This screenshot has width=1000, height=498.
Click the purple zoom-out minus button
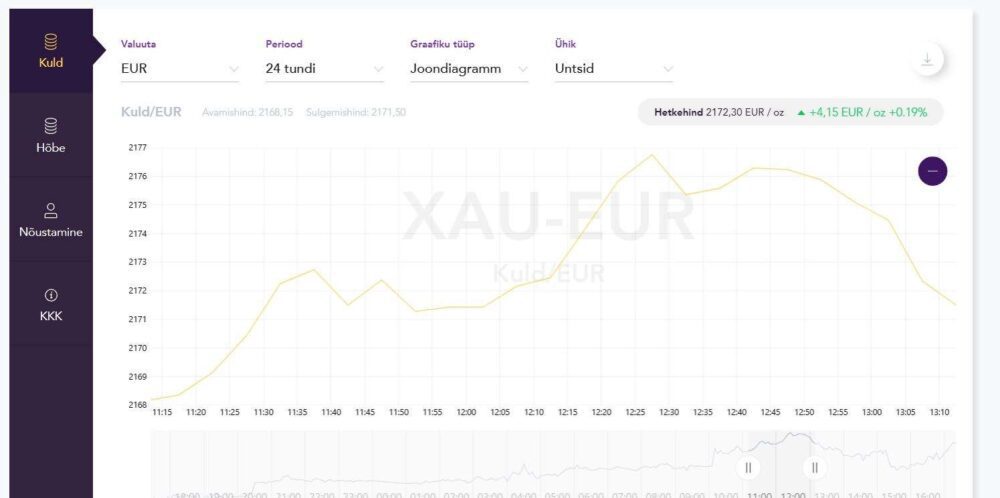click(x=932, y=171)
